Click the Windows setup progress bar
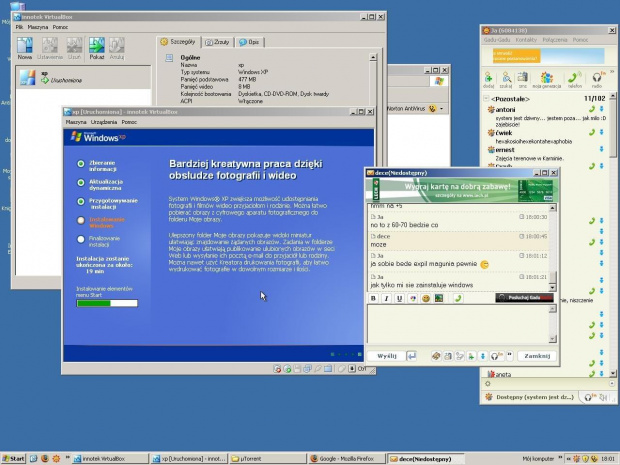This screenshot has width=620, height=465. click(107, 303)
